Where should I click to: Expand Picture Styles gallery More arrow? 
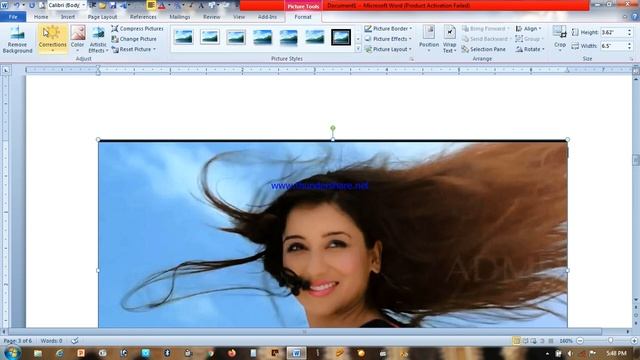358,49
